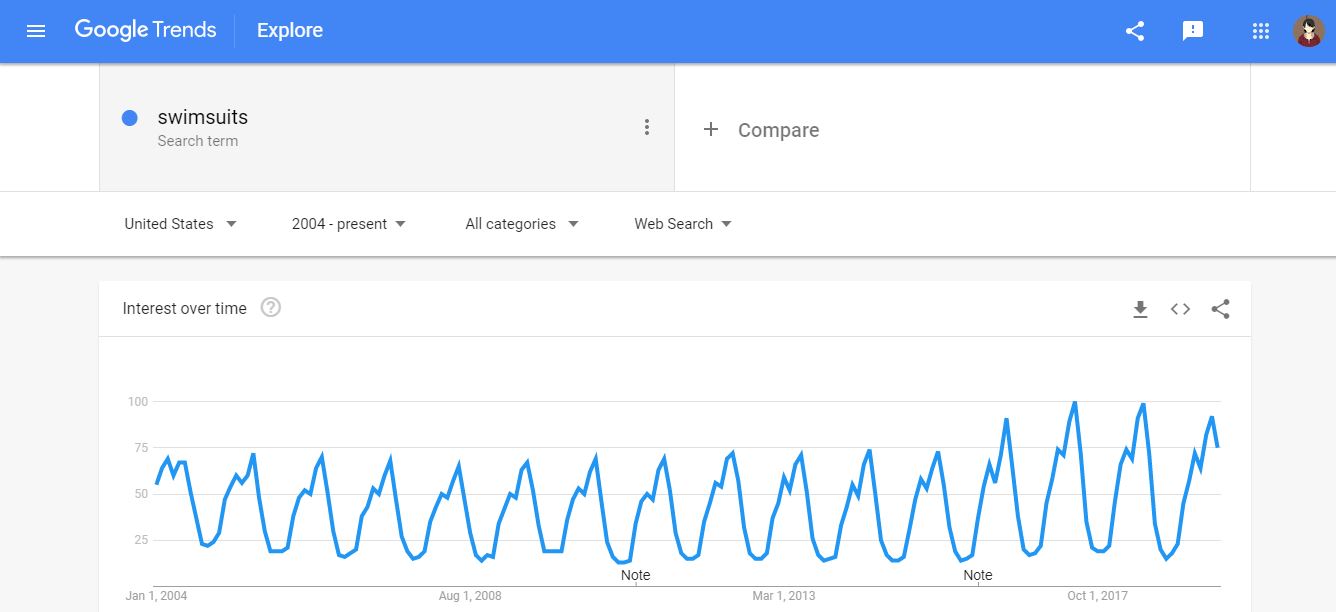Viewport: 1336px width, 612px height.
Task: Click the Compare button to add term
Action: coord(762,130)
